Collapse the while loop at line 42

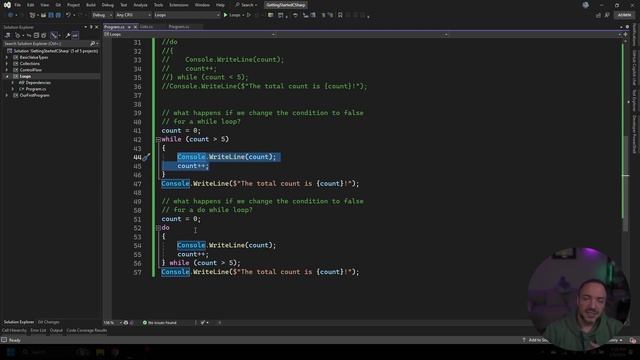(x=158, y=140)
